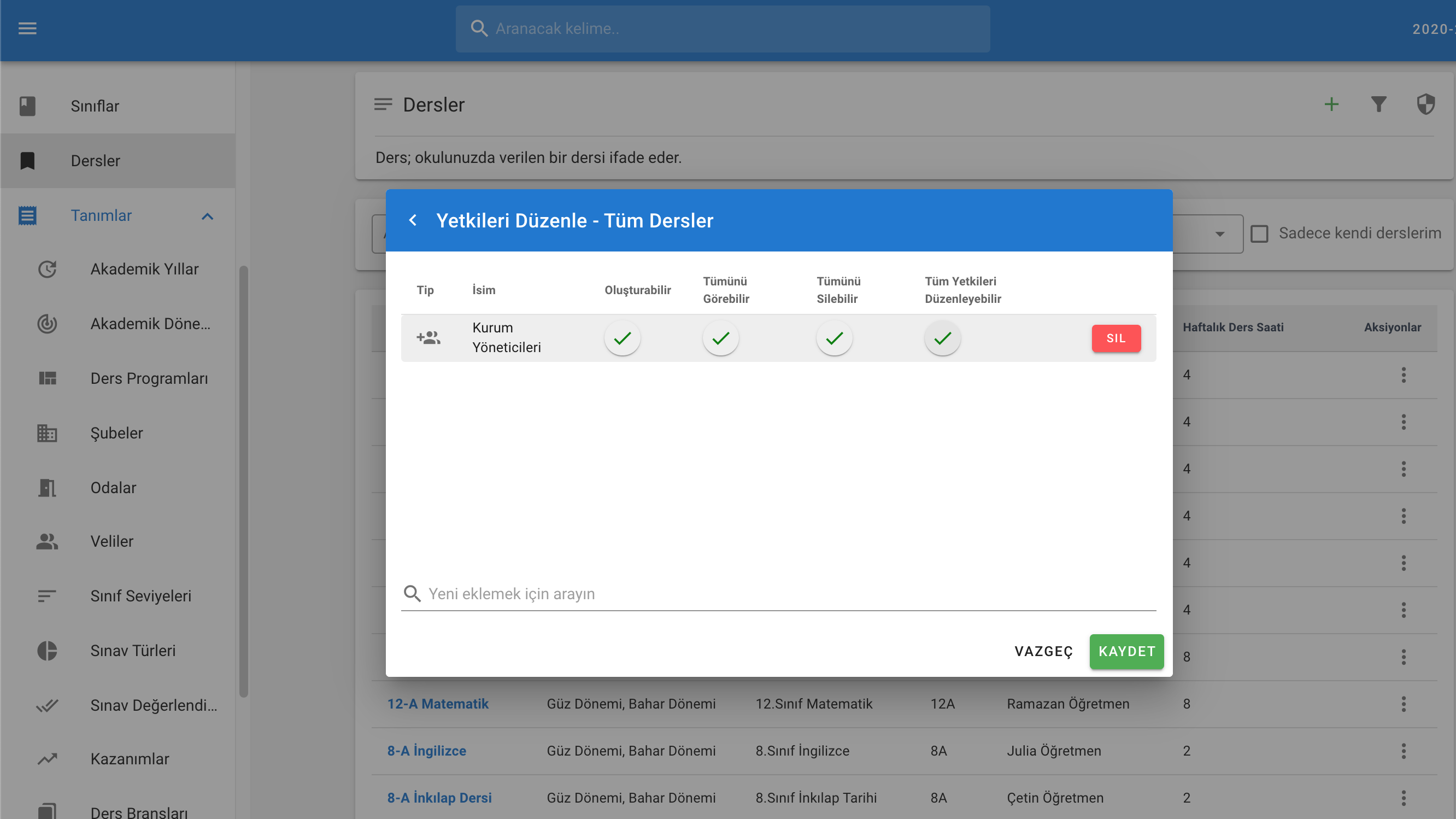
Task: Open the 12-A Matematik course link
Action: click(x=438, y=704)
